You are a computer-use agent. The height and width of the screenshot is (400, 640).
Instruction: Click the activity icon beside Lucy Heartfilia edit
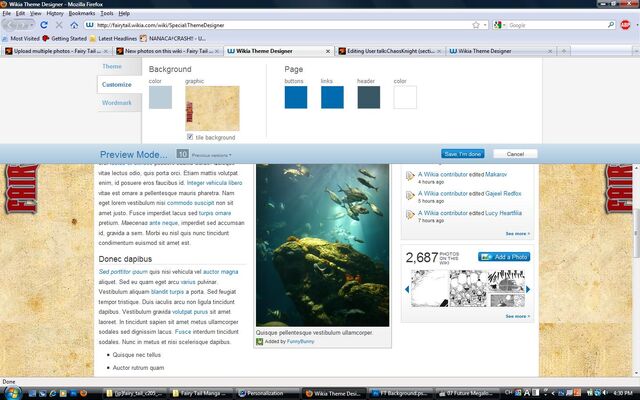coord(410,214)
